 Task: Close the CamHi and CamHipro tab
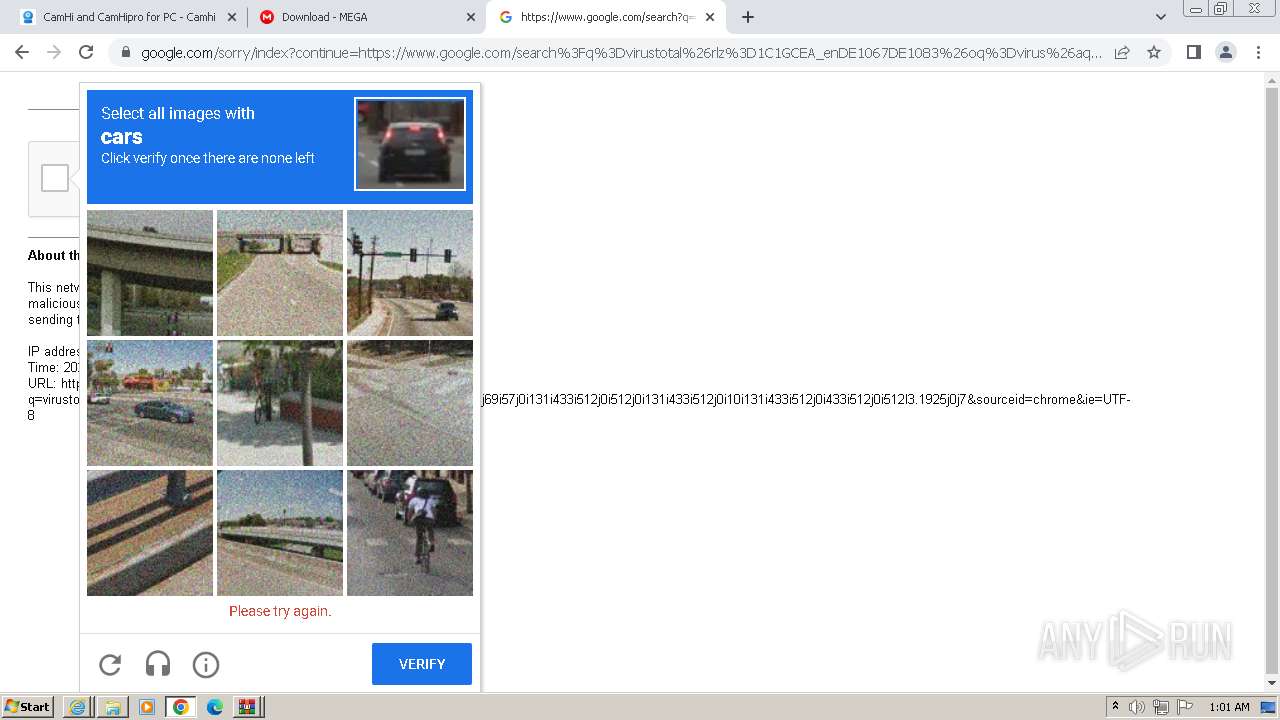232,17
